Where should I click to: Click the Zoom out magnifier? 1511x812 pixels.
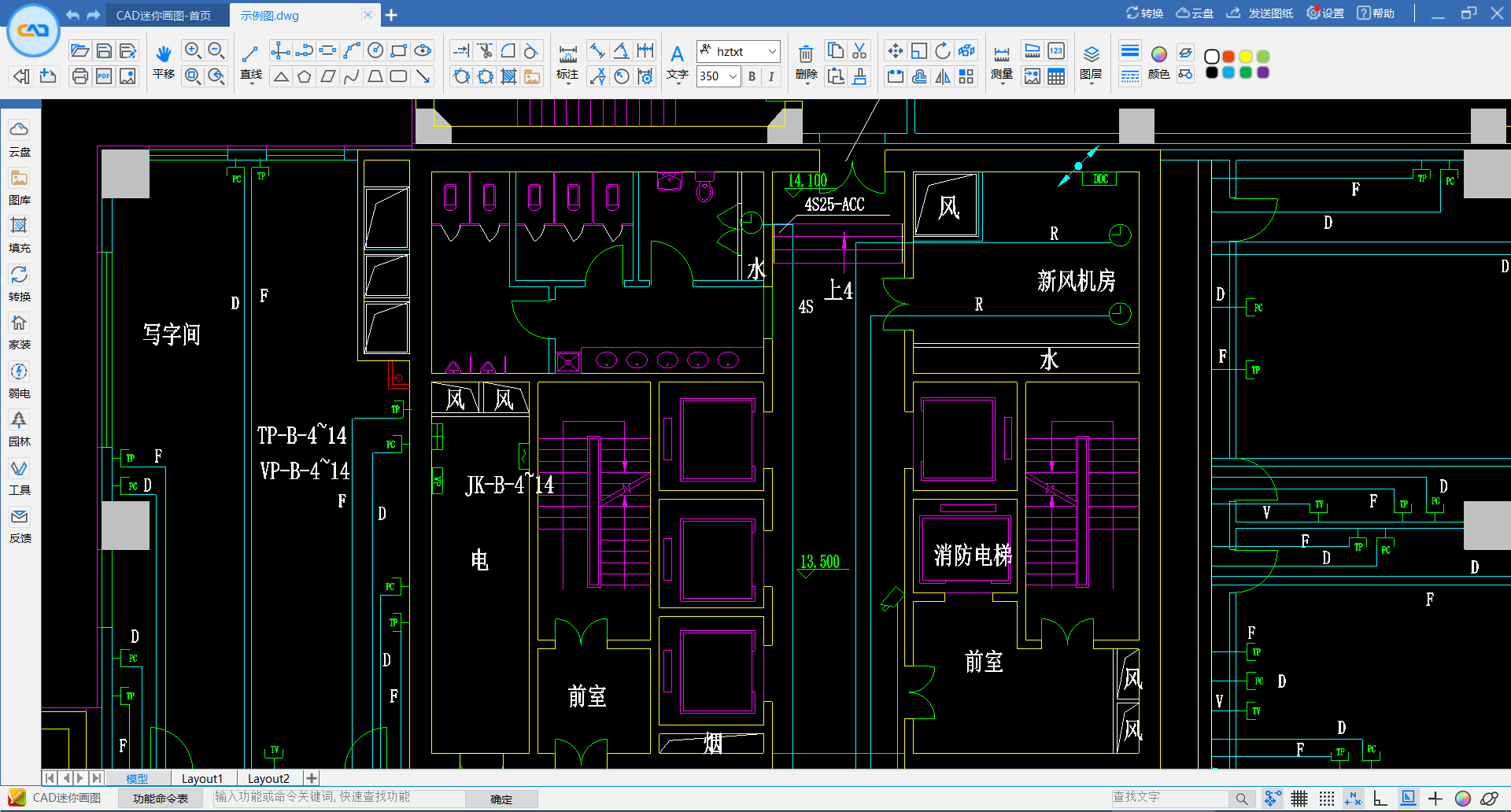216,51
